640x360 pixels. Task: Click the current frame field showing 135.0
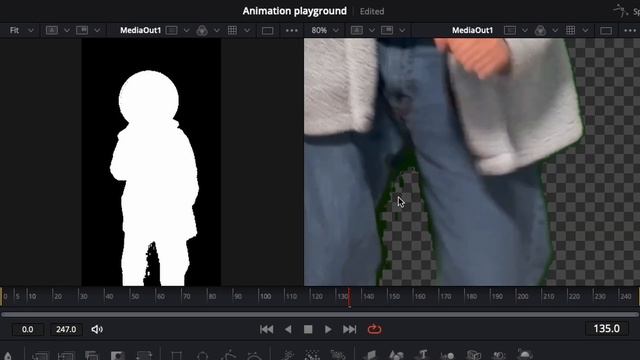pyautogui.click(x=607, y=329)
